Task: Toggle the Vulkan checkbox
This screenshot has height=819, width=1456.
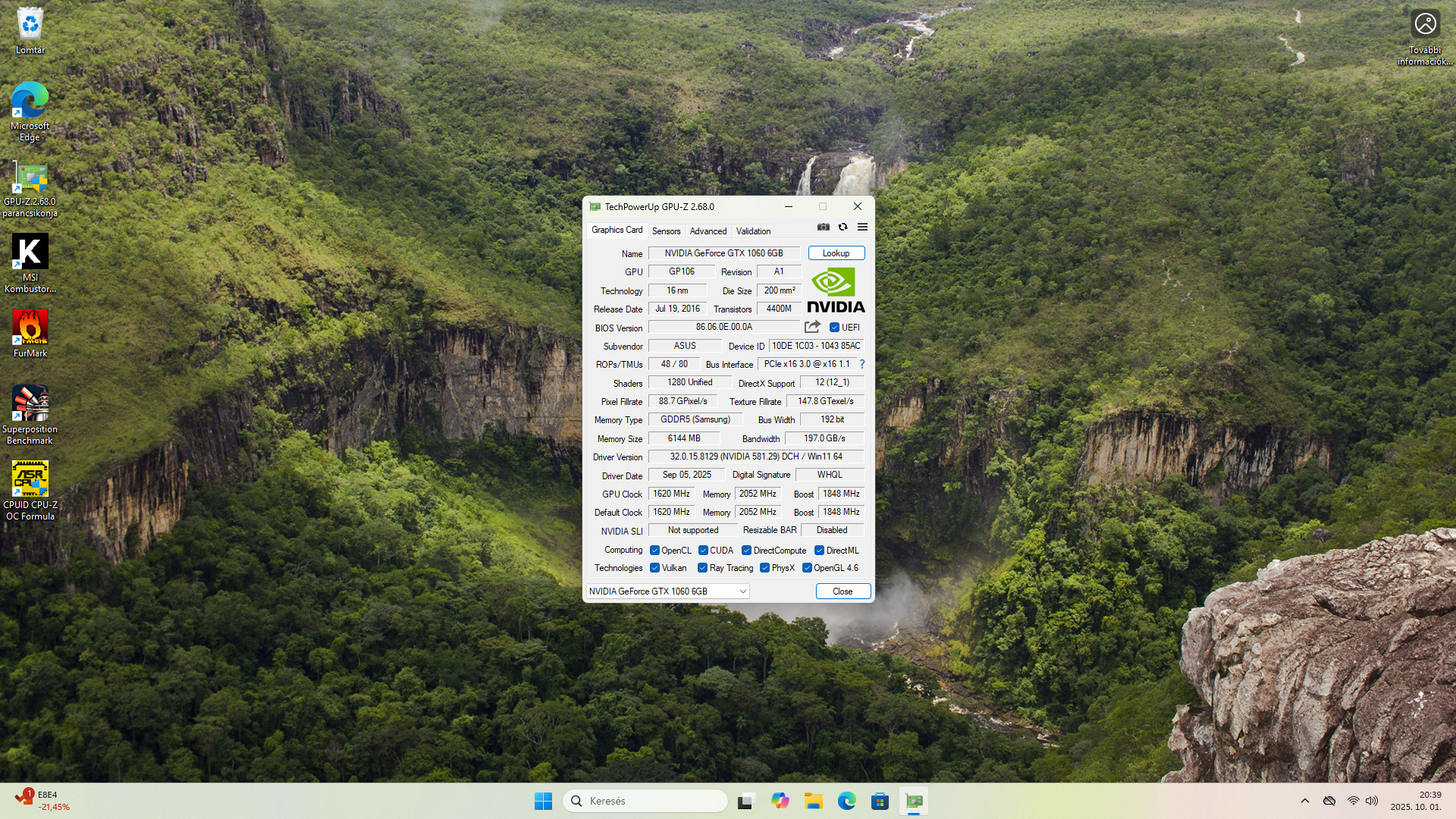Action: pos(654,568)
